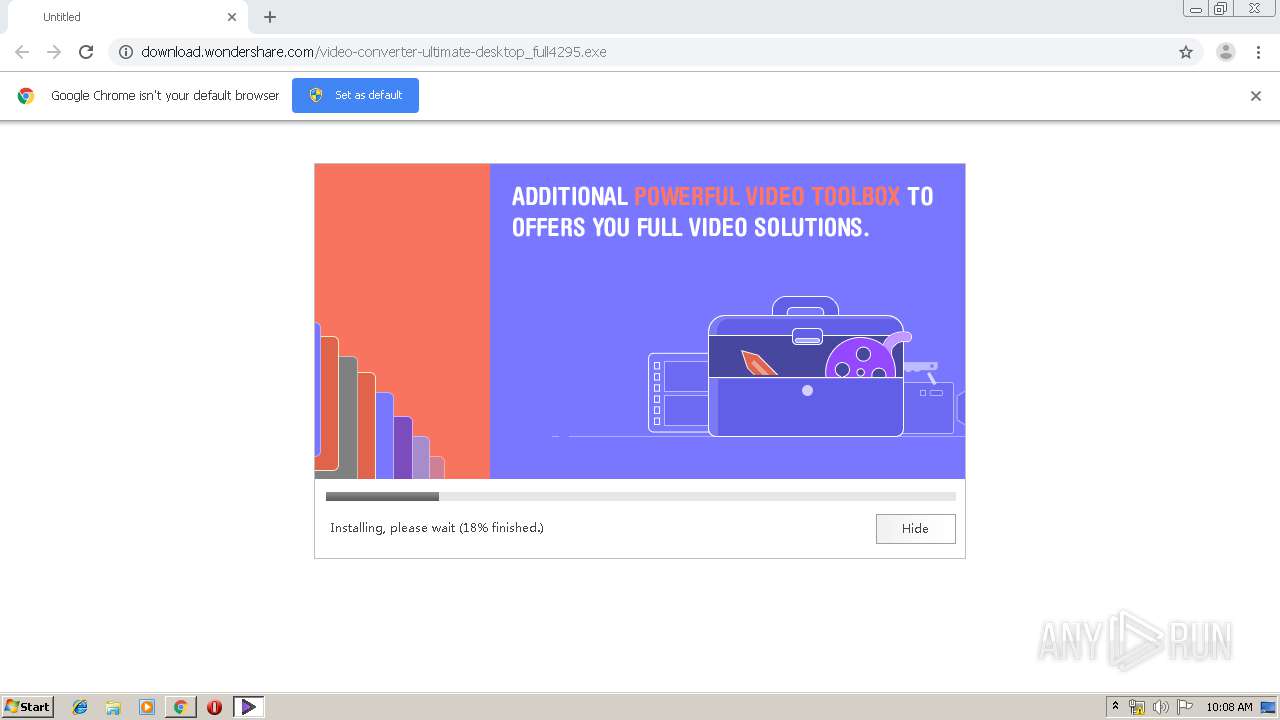
Task: Minimize the Chrome window
Action: pyautogui.click(x=1196, y=9)
